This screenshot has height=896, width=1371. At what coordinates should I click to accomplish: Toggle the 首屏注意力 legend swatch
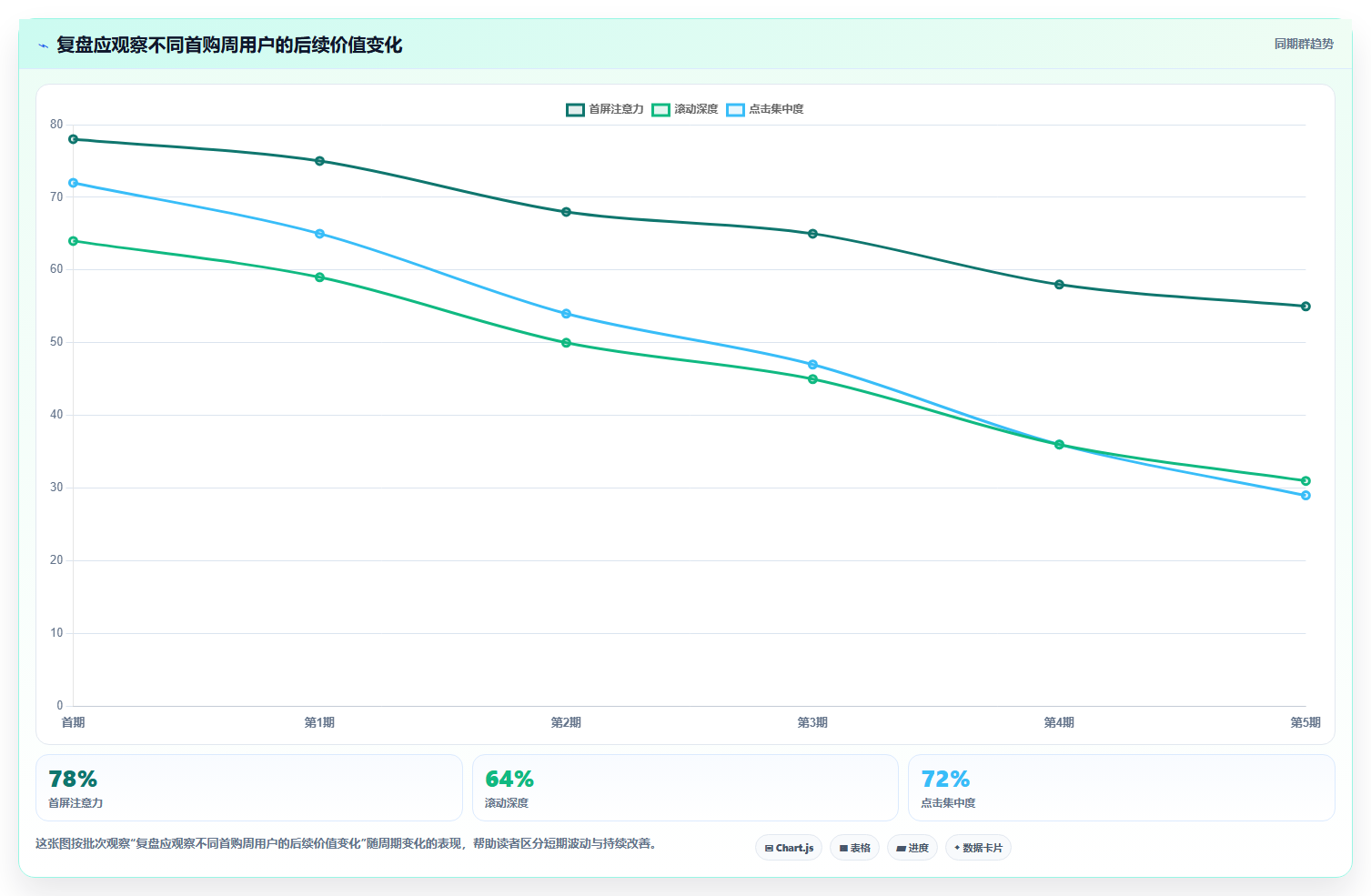tap(575, 109)
